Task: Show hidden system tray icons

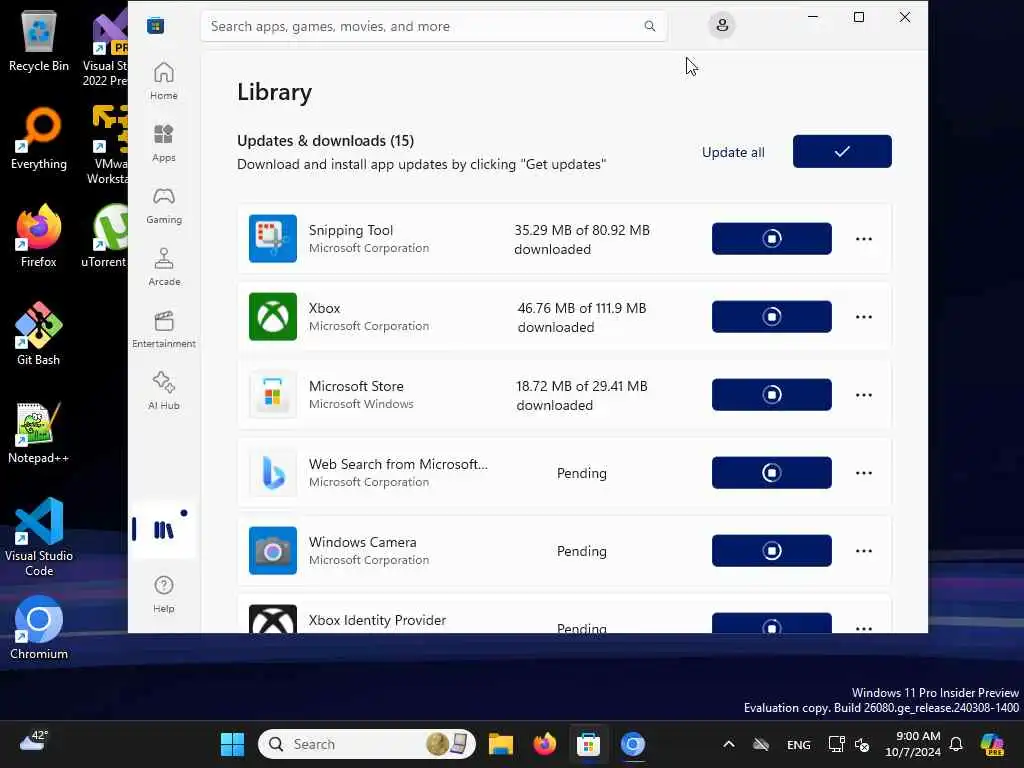Action: tap(729, 744)
